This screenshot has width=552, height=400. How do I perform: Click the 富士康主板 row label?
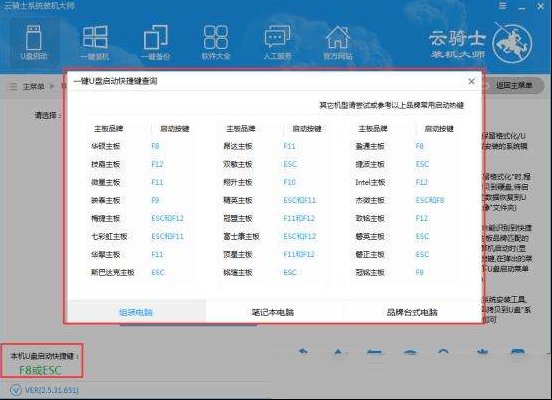pyautogui.click(x=242, y=236)
